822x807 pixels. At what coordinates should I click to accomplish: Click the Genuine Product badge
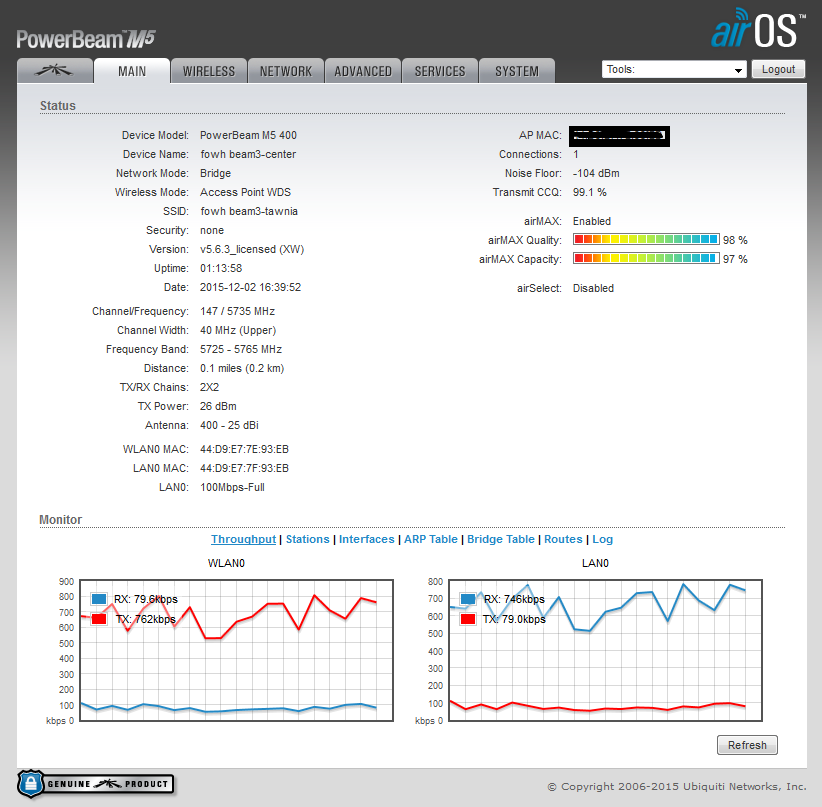[96, 783]
